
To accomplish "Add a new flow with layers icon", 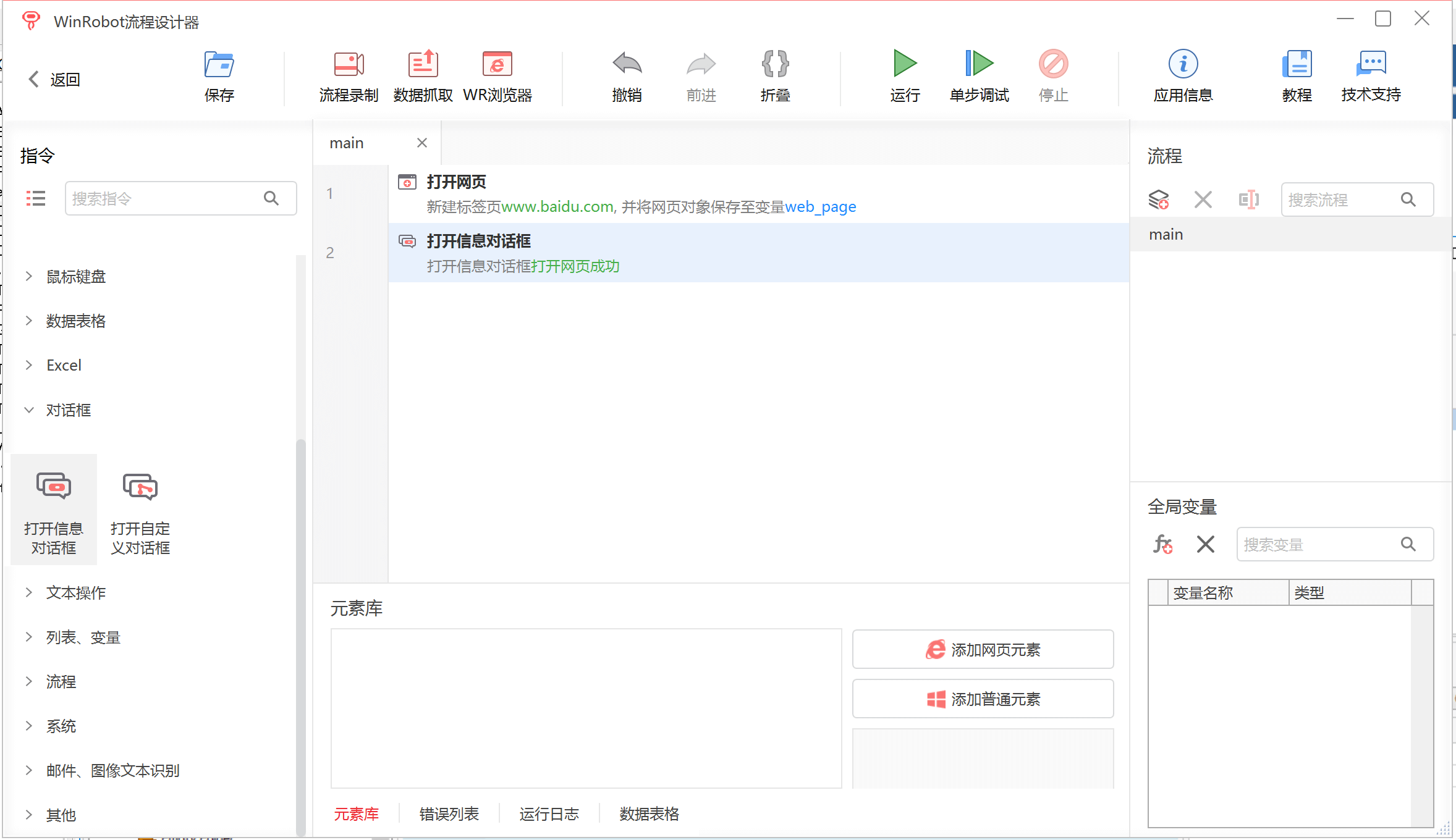I will coord(1159,199).
